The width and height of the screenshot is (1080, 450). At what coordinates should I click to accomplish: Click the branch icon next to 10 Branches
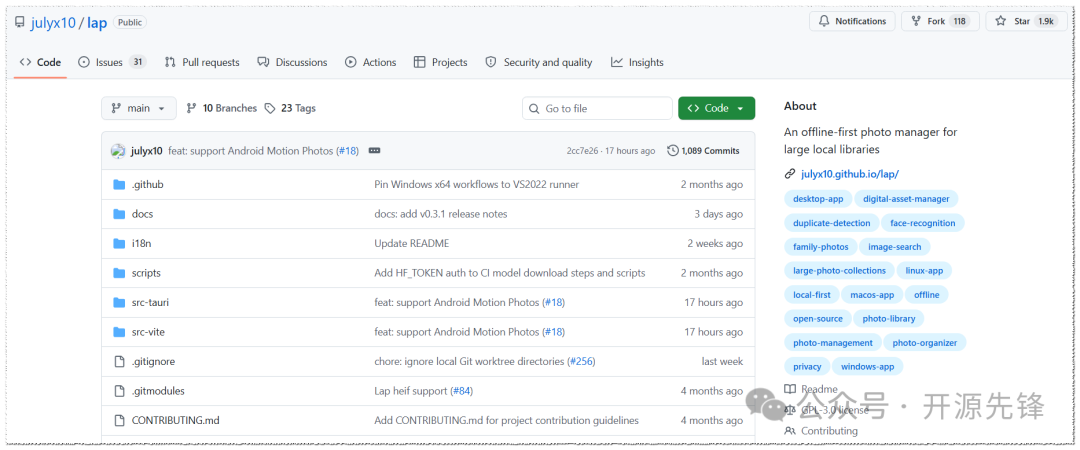191,108
